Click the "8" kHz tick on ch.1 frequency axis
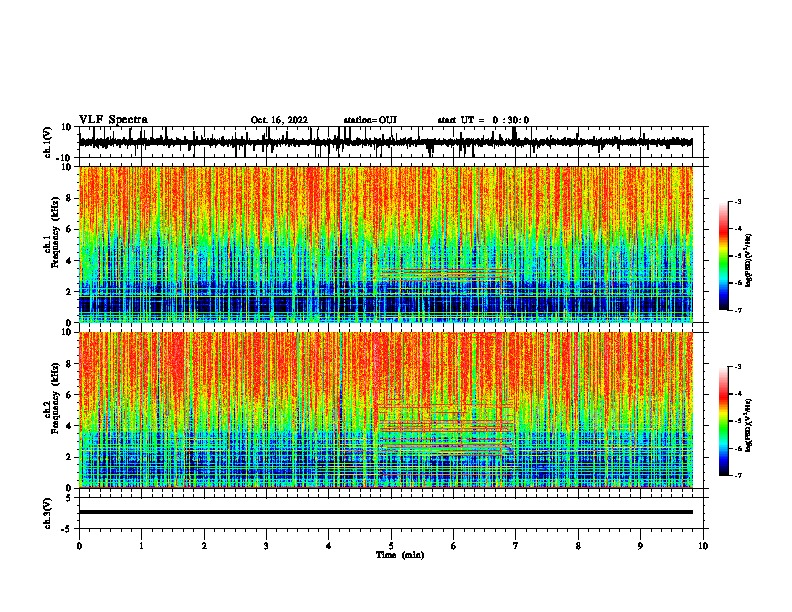The height and width of the screenshot is (612, 792). (69, 198)
